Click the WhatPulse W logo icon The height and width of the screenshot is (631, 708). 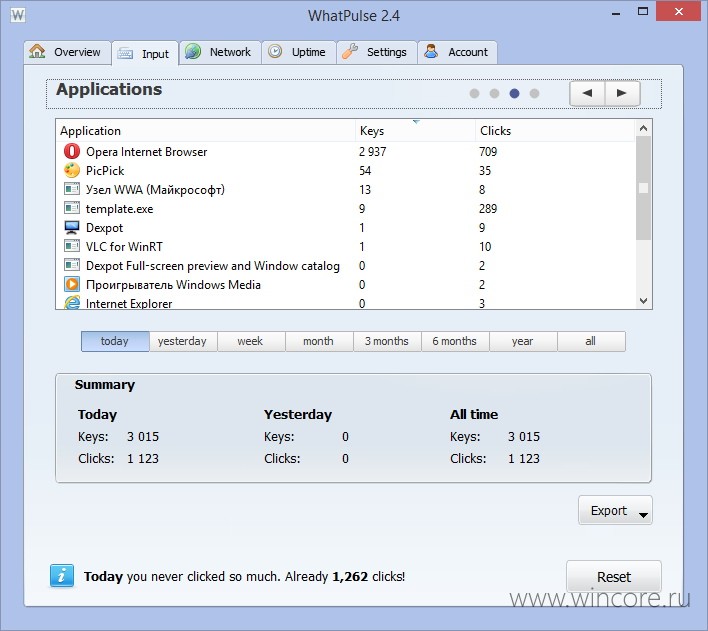18,15
